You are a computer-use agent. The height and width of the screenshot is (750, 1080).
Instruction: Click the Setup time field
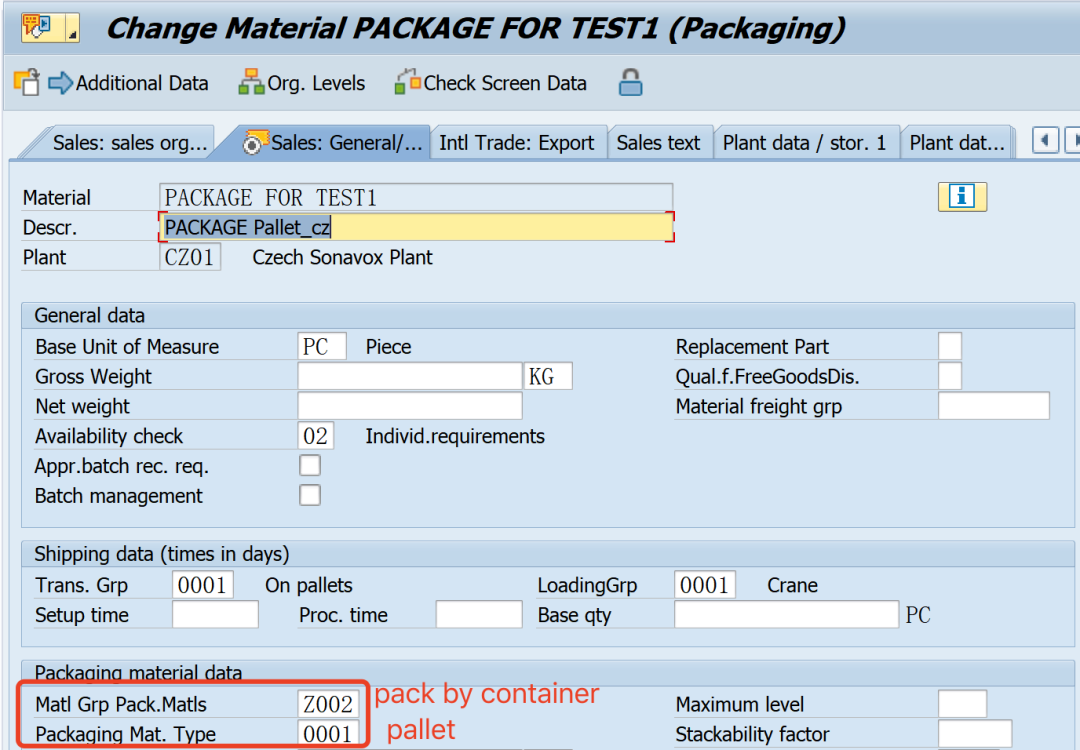tap(216, 614)
